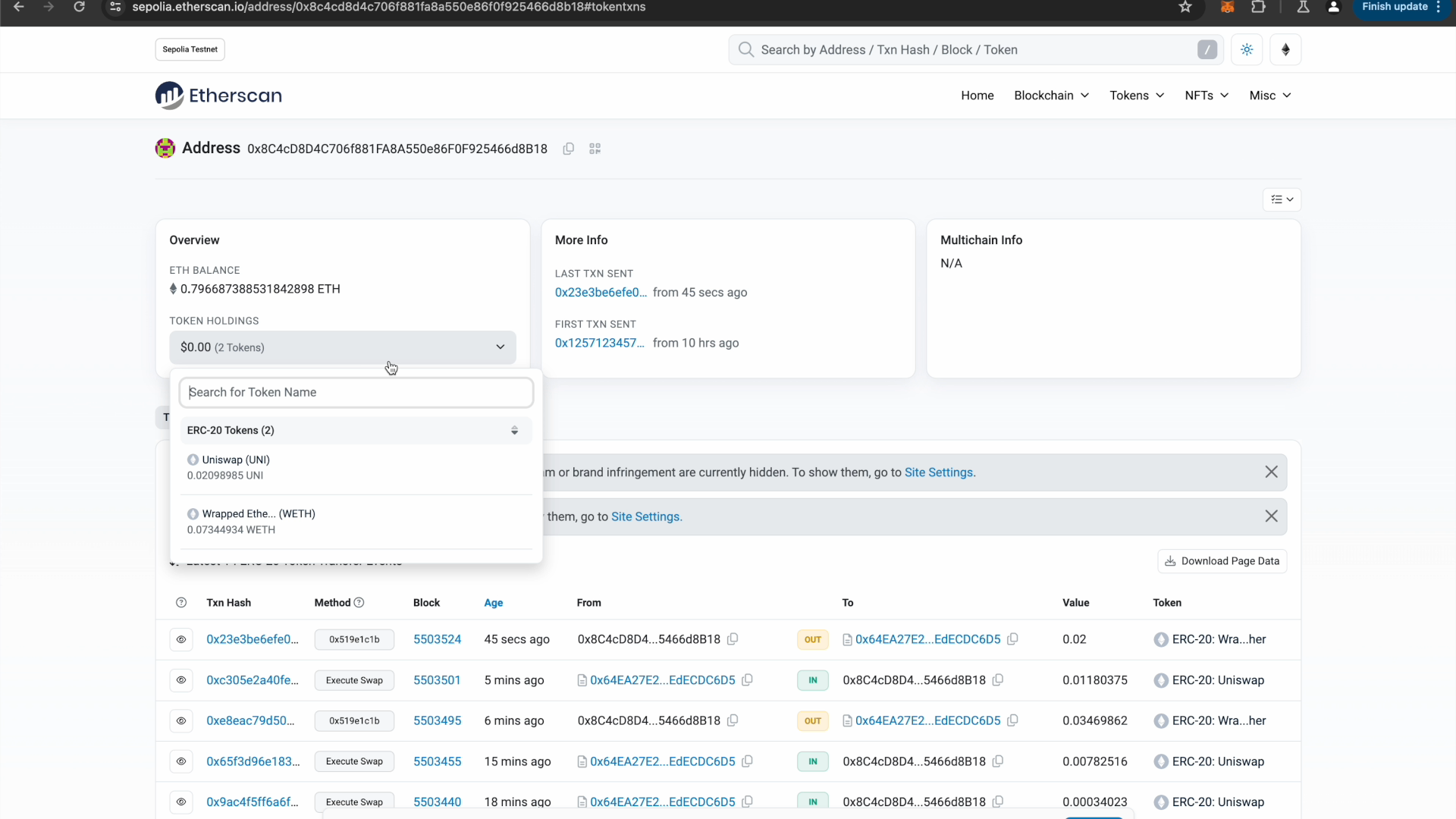Copy From address in first transaction row
Screen dimensions: 1456x819
[x=733, y=639]
